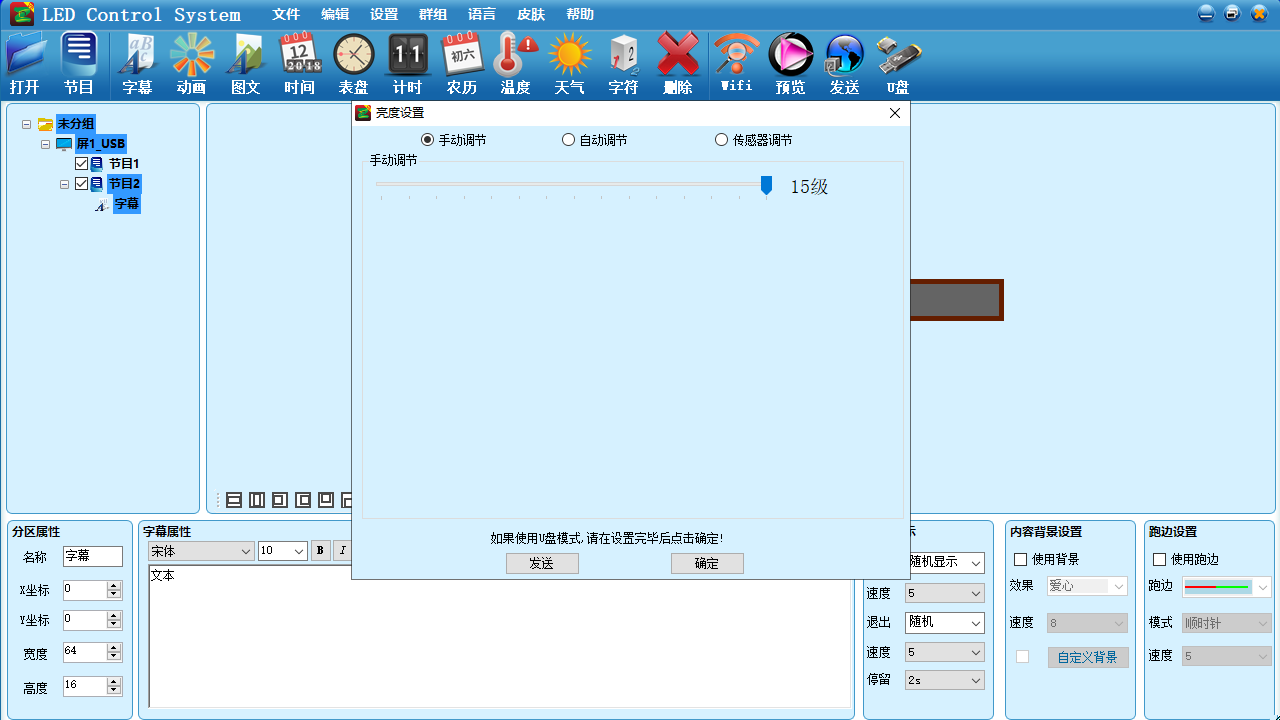1280x720 pixels.
Task: Select the 温度 temperature display tool
Action: [515, 63]
